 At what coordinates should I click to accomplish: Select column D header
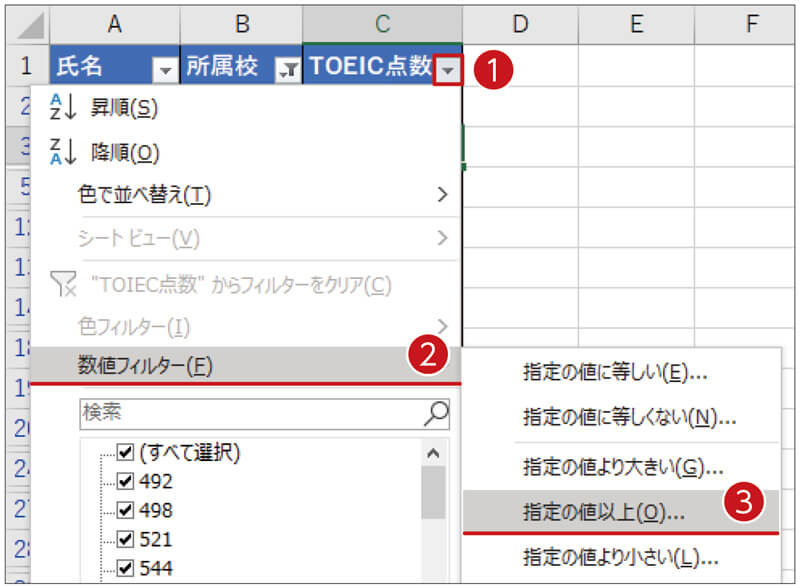click(520, 24)
